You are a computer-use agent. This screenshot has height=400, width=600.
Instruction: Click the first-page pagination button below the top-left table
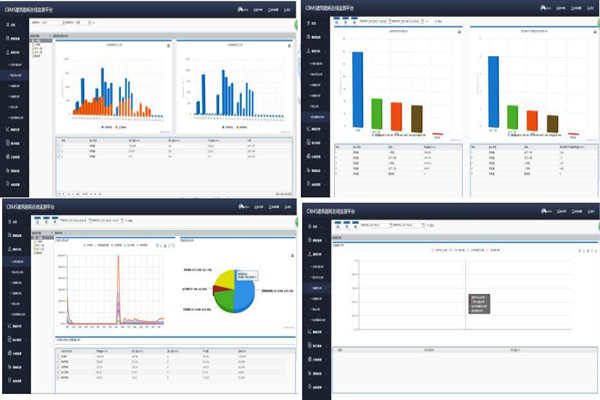point(58,192)
